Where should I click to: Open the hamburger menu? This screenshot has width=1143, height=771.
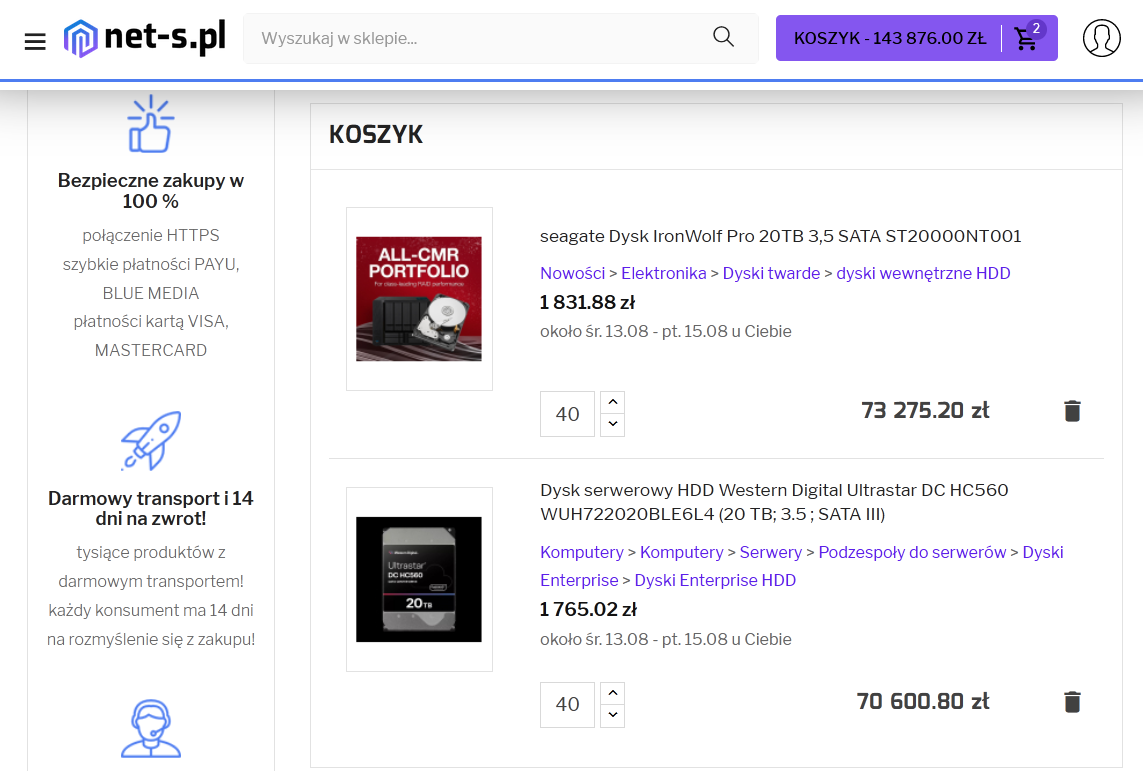(35, 41)
